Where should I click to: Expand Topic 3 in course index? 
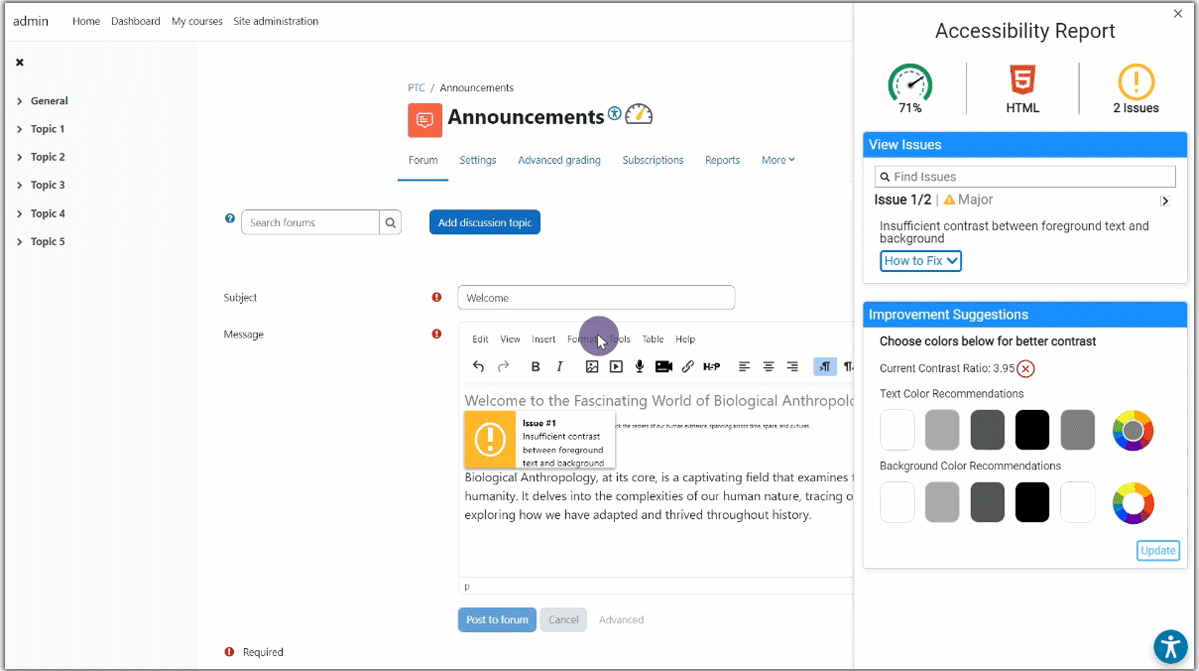coord(47,185)
